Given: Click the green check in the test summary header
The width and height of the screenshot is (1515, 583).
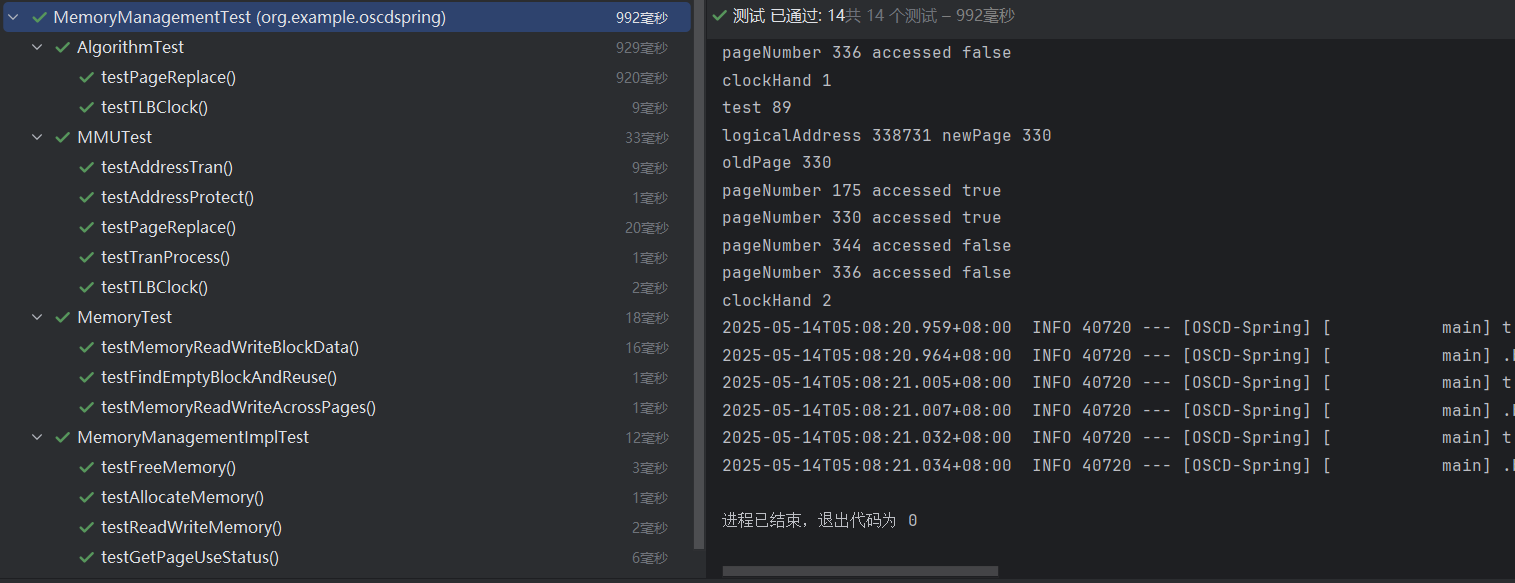Looking at the screenshot, I should (x=719, y=15).
